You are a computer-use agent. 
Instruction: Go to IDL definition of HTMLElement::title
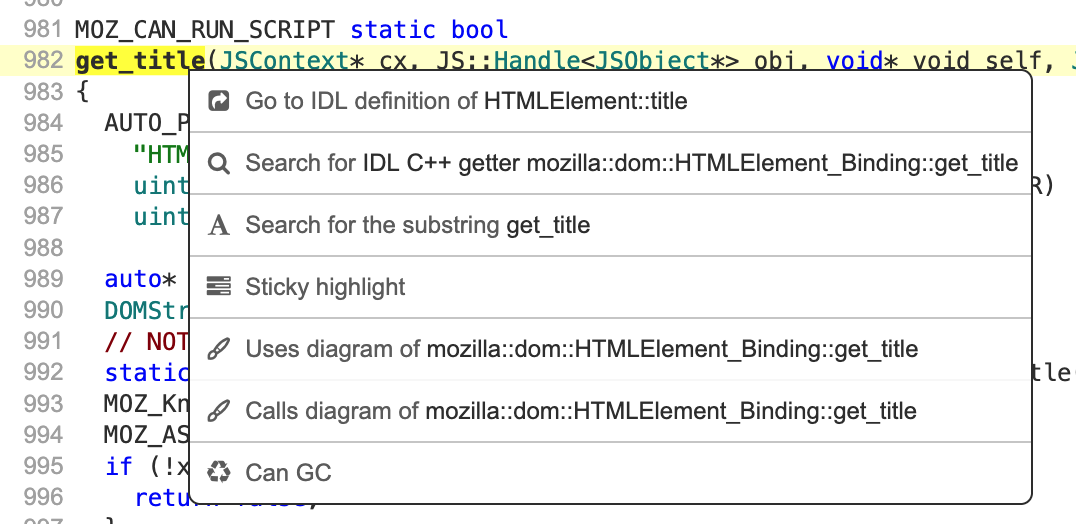(x=466, y=101)
